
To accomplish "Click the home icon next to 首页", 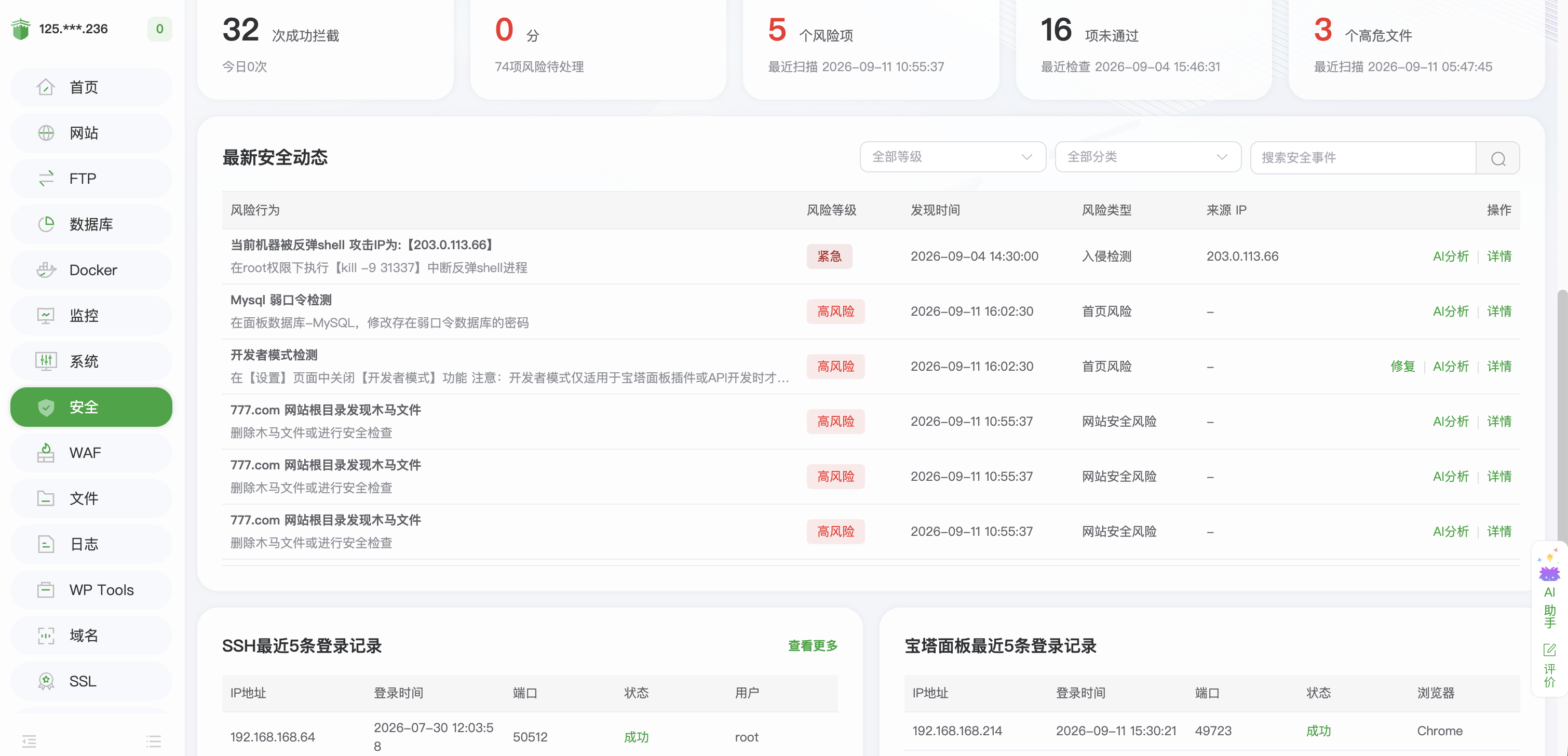I will 46,87.
